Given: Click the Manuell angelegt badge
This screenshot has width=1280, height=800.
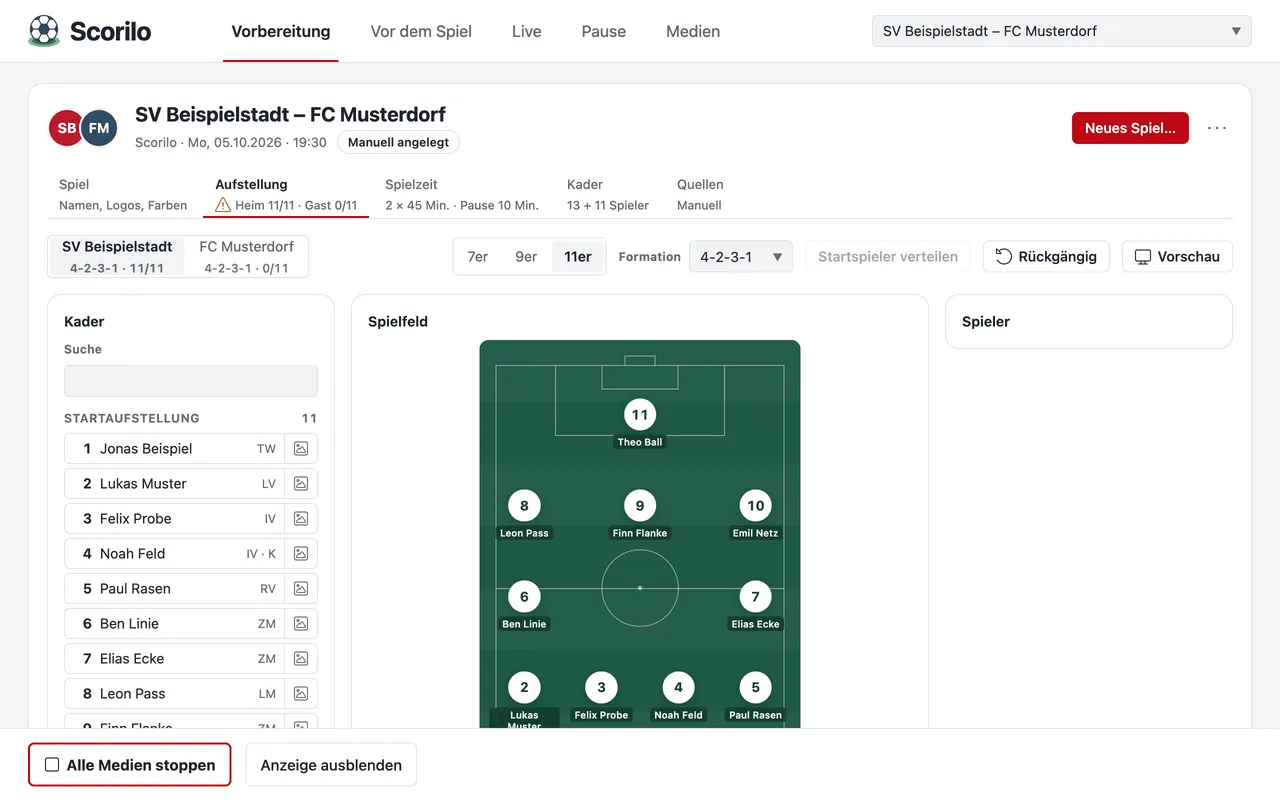Looking at the screenshot, I should (x=398, y=143).
